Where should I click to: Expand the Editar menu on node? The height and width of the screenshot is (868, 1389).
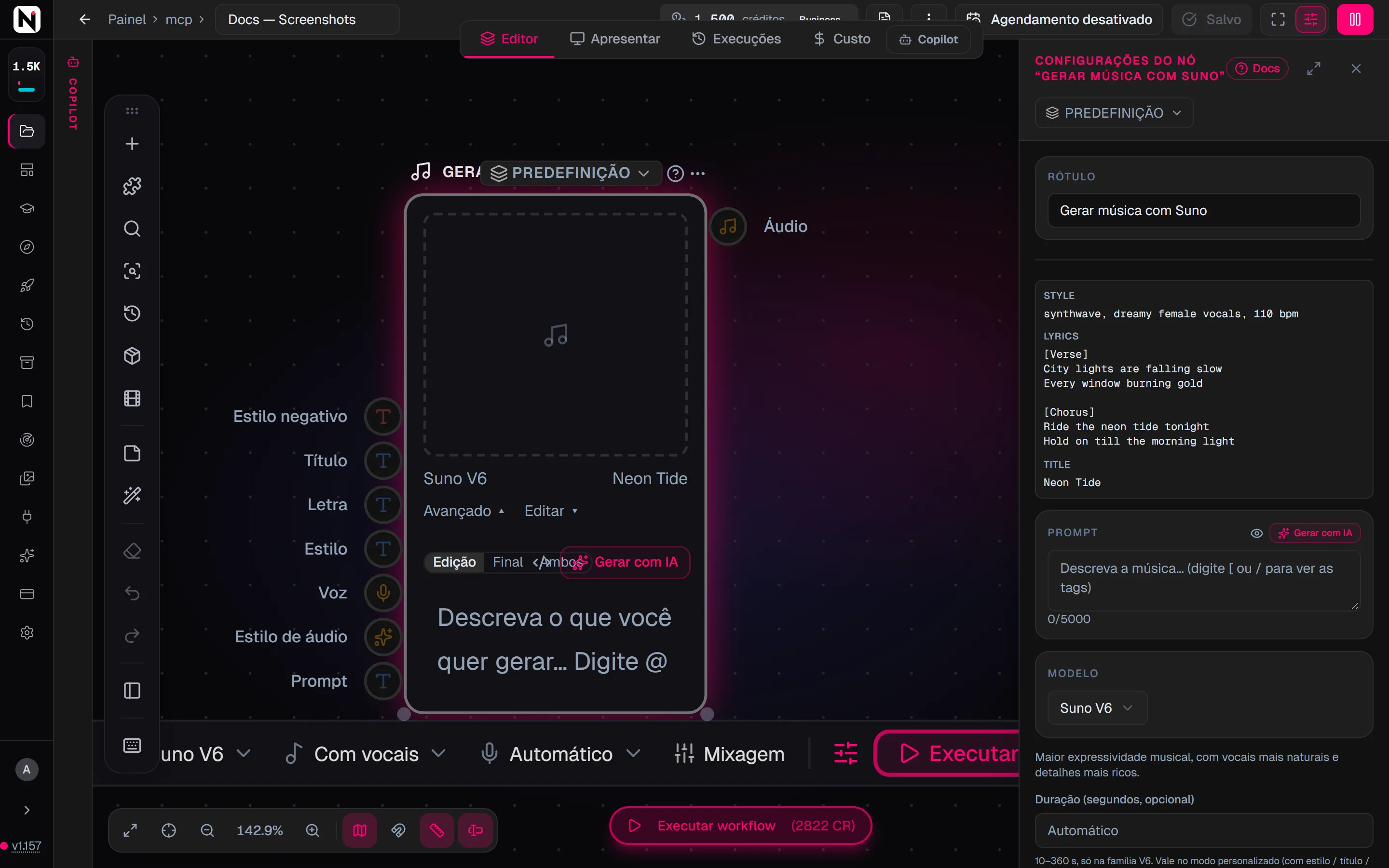pyautogui.click(x=551, y=511)
